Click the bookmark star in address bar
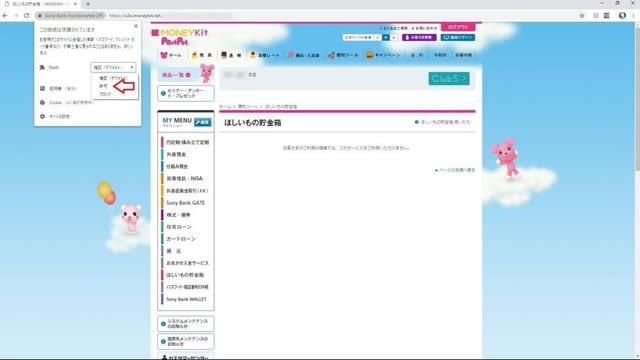The width and height of the screenshot is (640, 360). [x=582, y=16]
